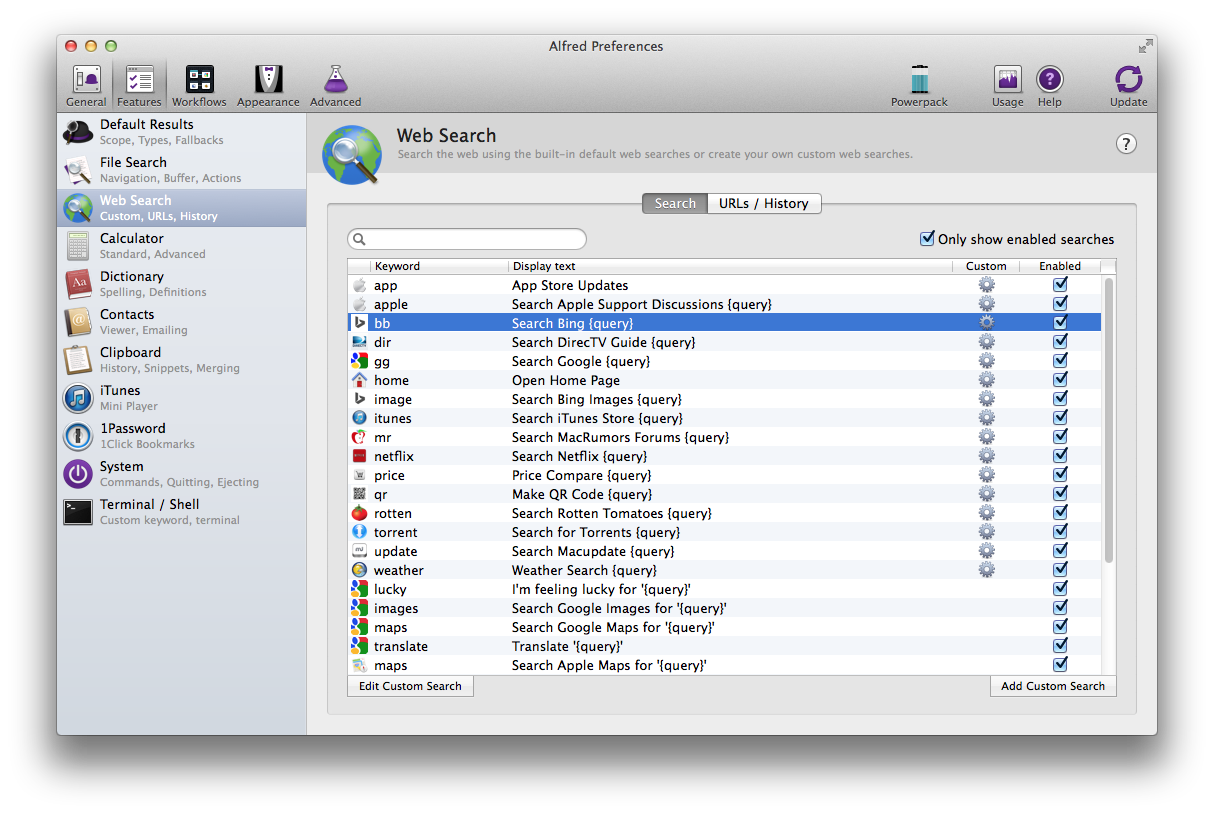
Task: Select Calculator in the sidebar
Action: 181,246
